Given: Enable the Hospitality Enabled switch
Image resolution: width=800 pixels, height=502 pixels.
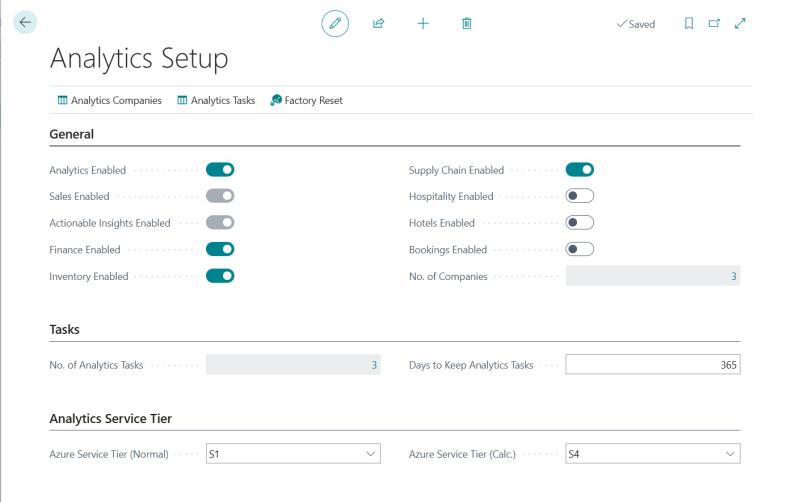Looking at the screenshot, I should 580,196.
